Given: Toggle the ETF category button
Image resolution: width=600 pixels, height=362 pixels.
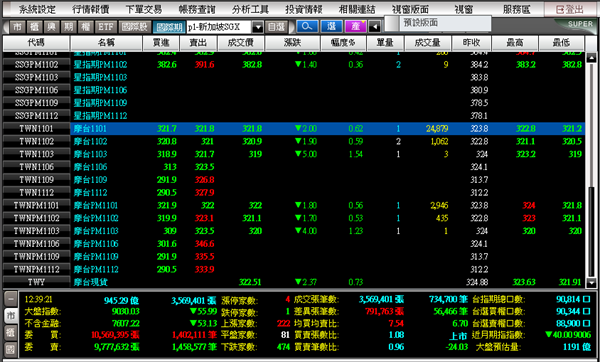Looking at the screenshot, I should (106, 27).
